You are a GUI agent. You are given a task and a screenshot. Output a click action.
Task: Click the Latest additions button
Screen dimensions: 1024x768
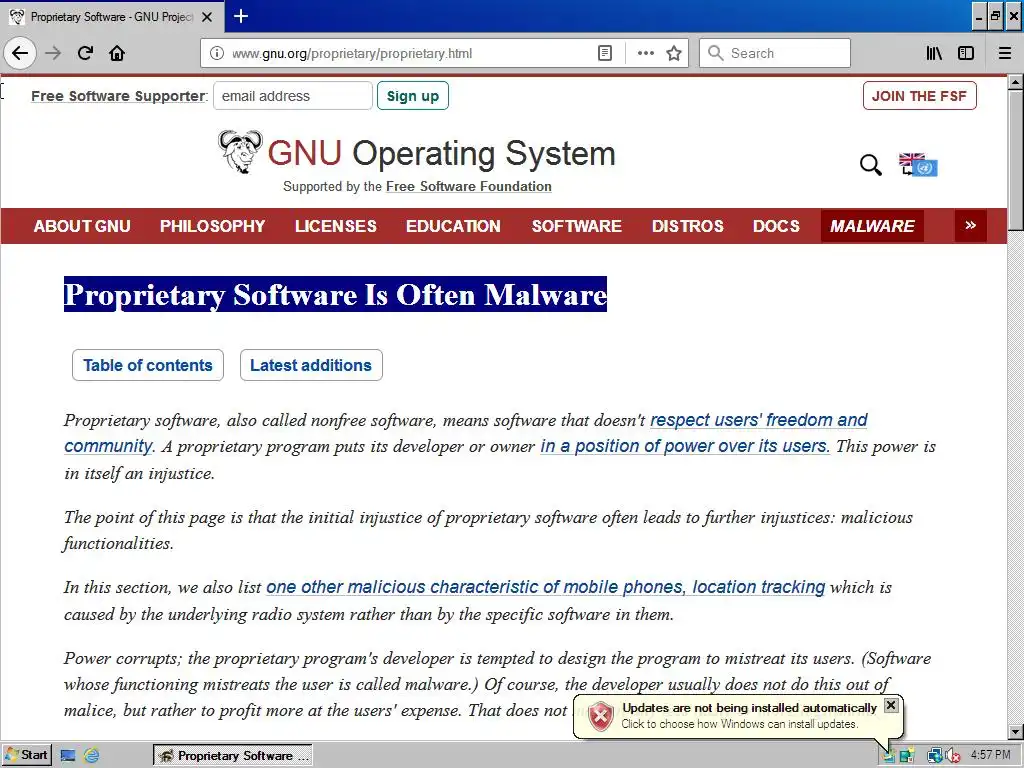[311, 365]
